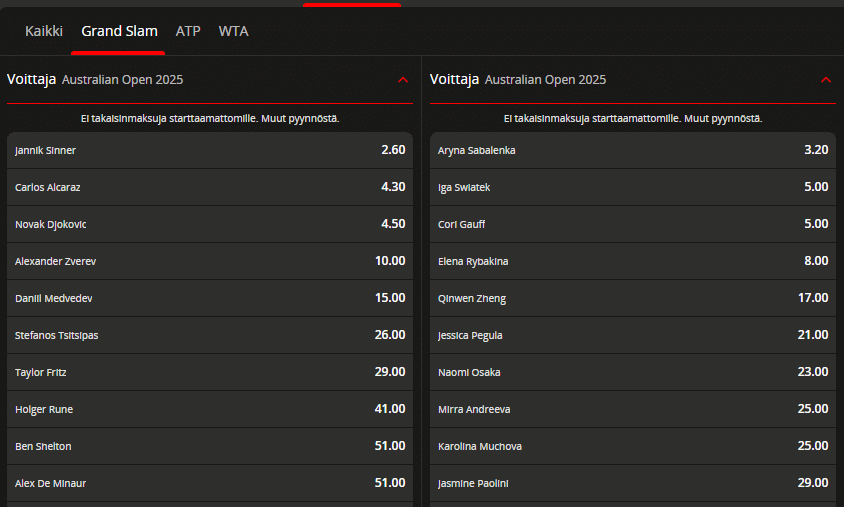Choose Elena Rybakina at 8.00

tap(633, 262)
